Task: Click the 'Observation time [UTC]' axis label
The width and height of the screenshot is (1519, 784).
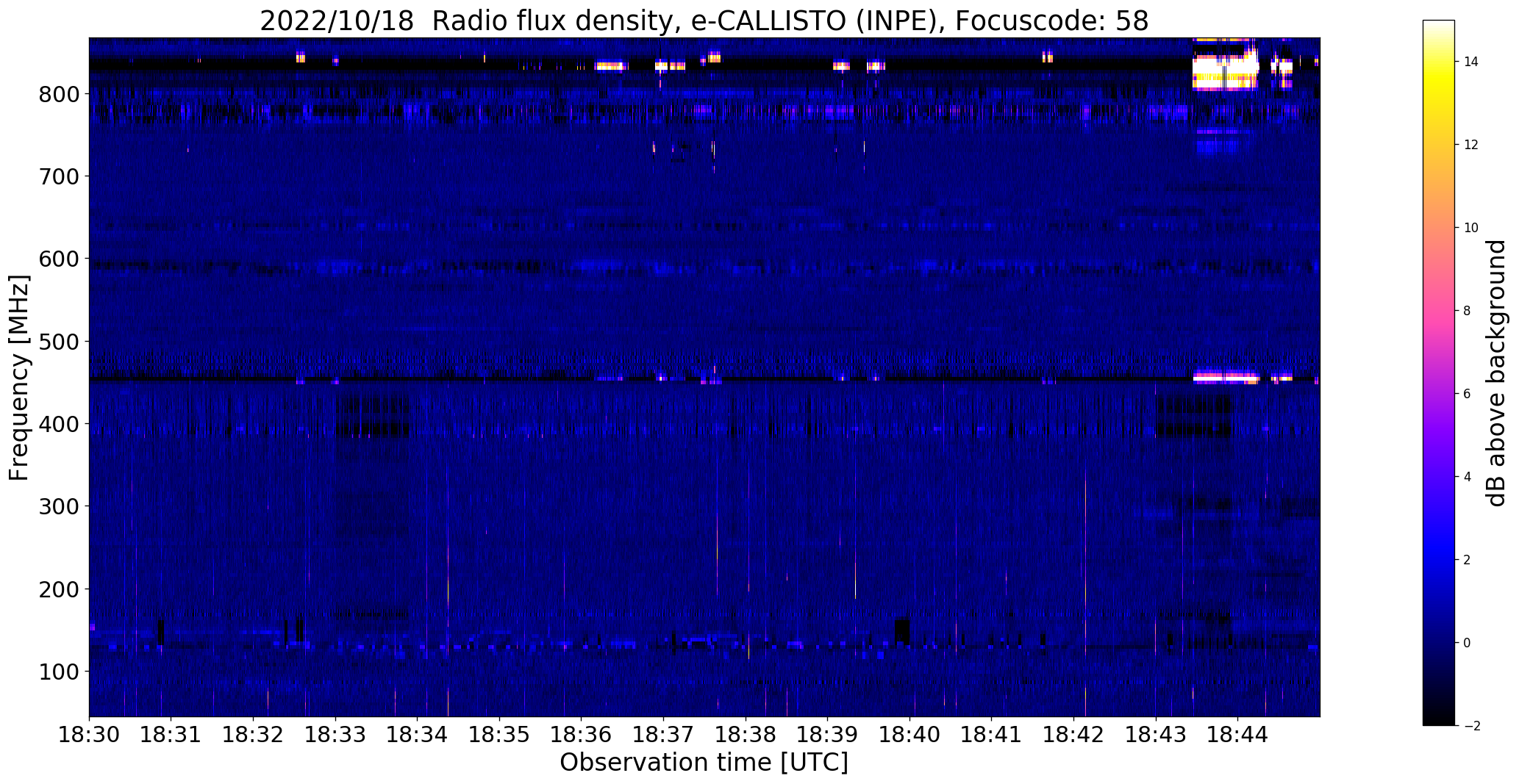Action: tap(704, 763)
